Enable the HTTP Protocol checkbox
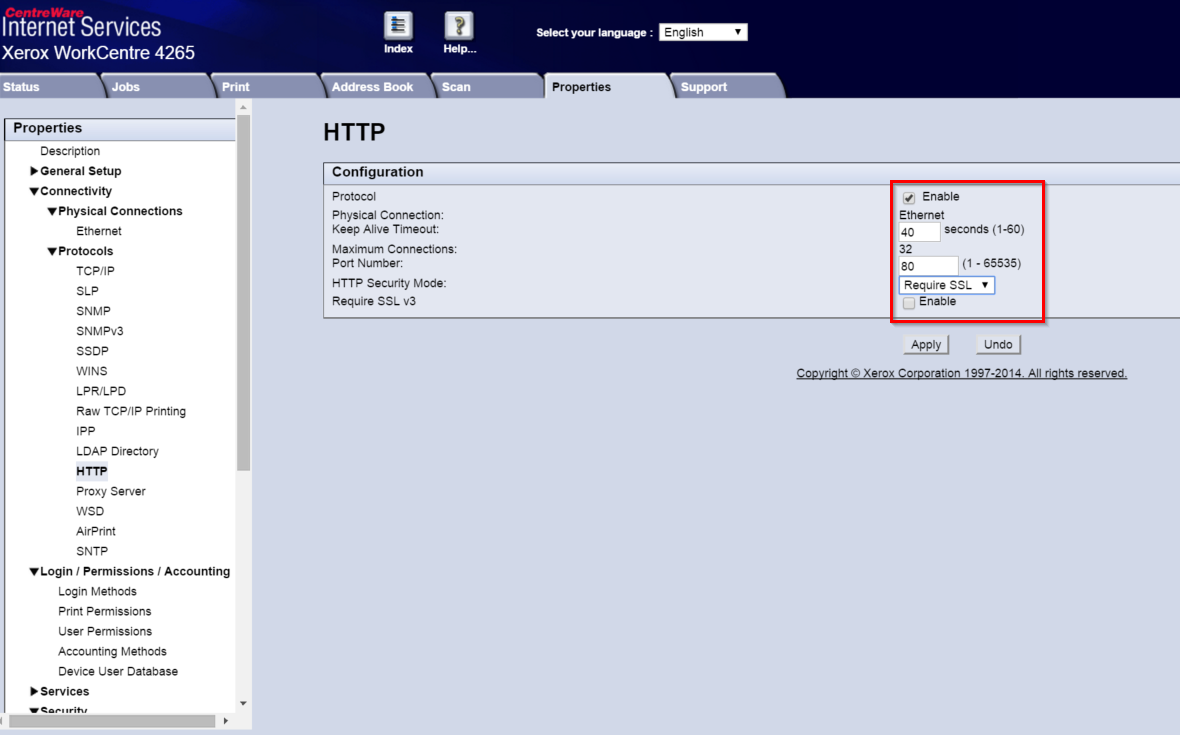Image resolution: width=1180 pixels, height=735 pixels. pos(909,197)
